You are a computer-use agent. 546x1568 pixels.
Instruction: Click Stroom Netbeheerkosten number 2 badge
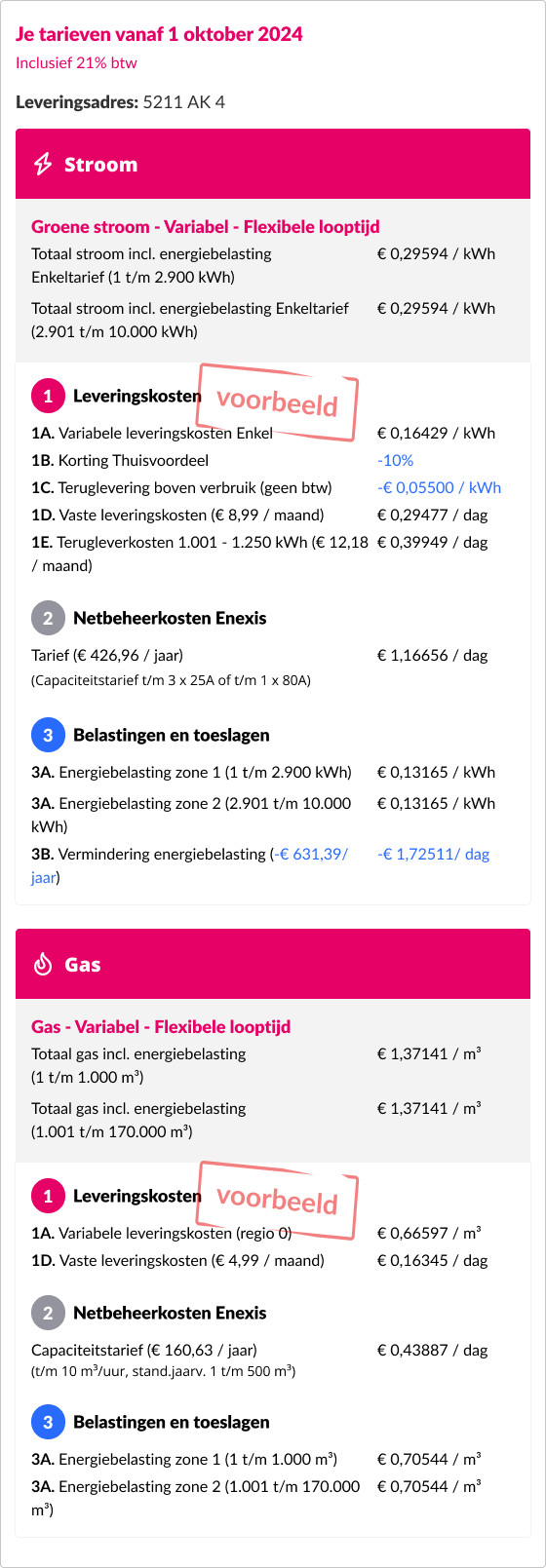(x=48, y=619)
